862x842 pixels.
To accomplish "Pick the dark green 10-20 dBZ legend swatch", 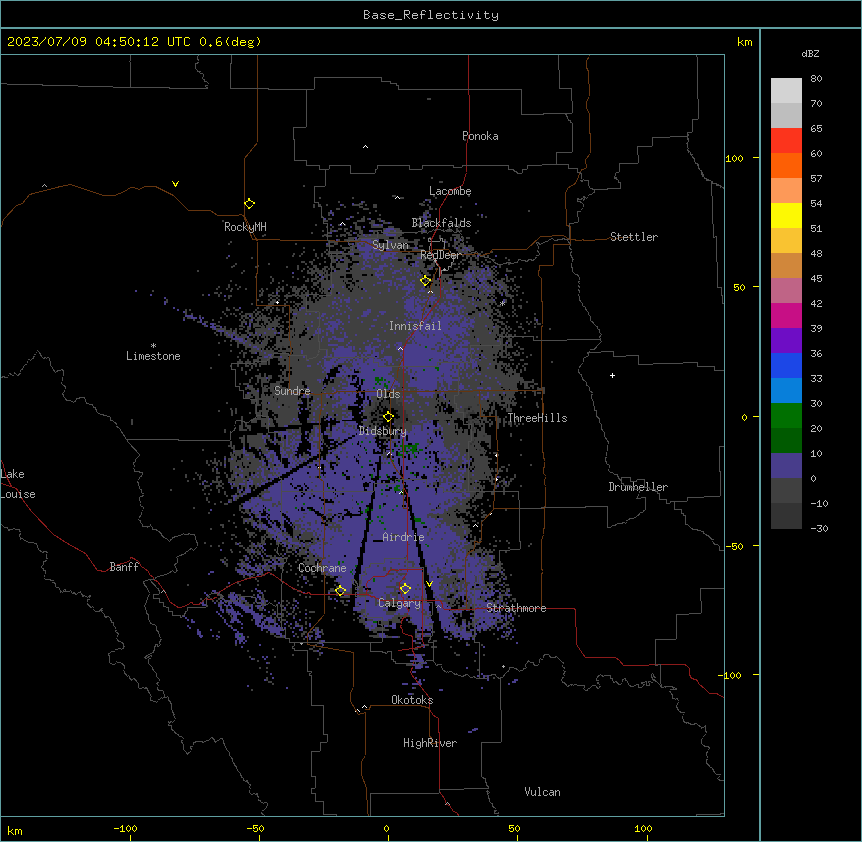I will tap(786, 441).
